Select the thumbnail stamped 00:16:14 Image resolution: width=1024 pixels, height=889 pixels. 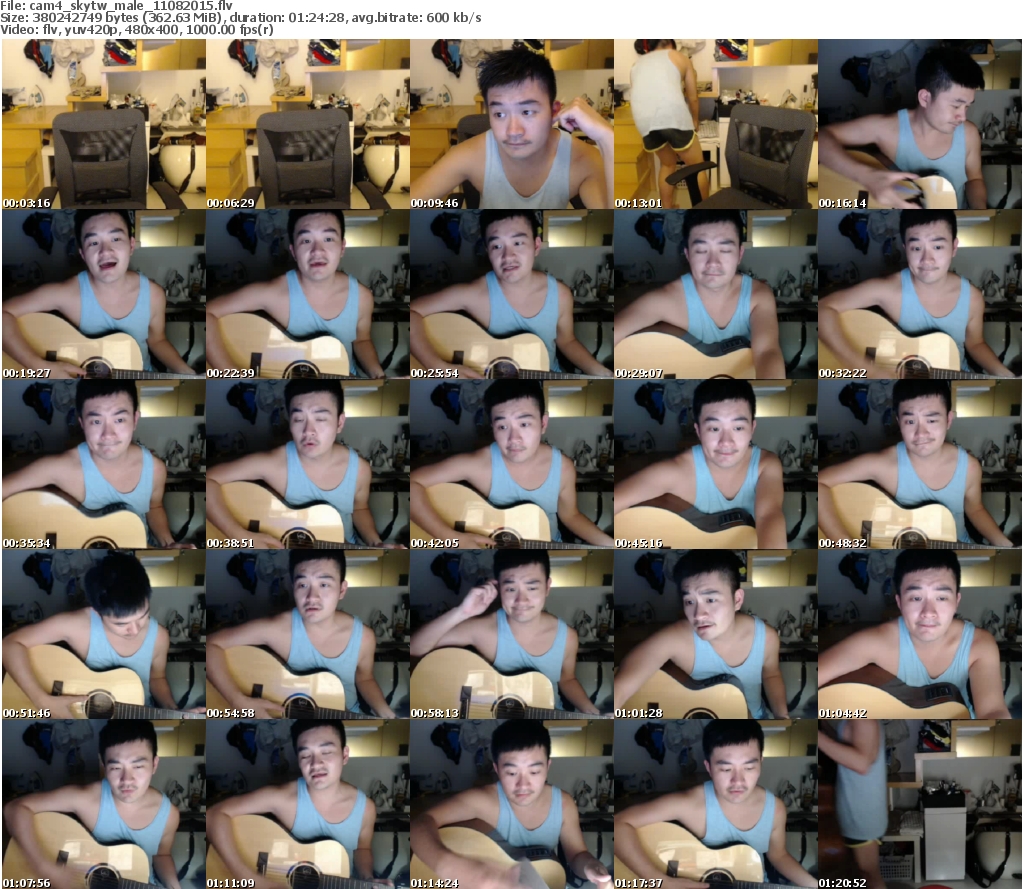920,124
